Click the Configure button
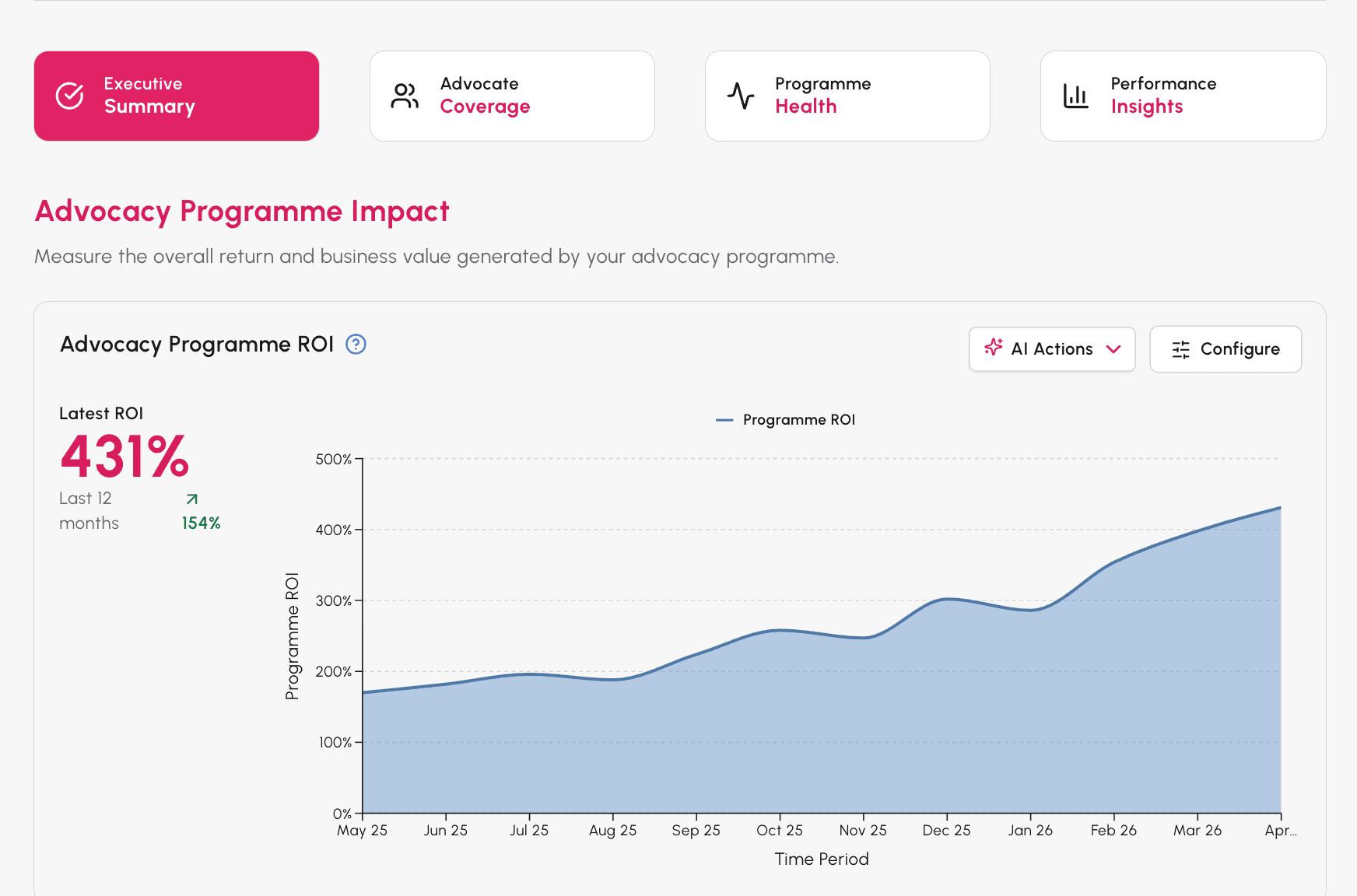The image size is (1357, 896). pos(1226,349)
